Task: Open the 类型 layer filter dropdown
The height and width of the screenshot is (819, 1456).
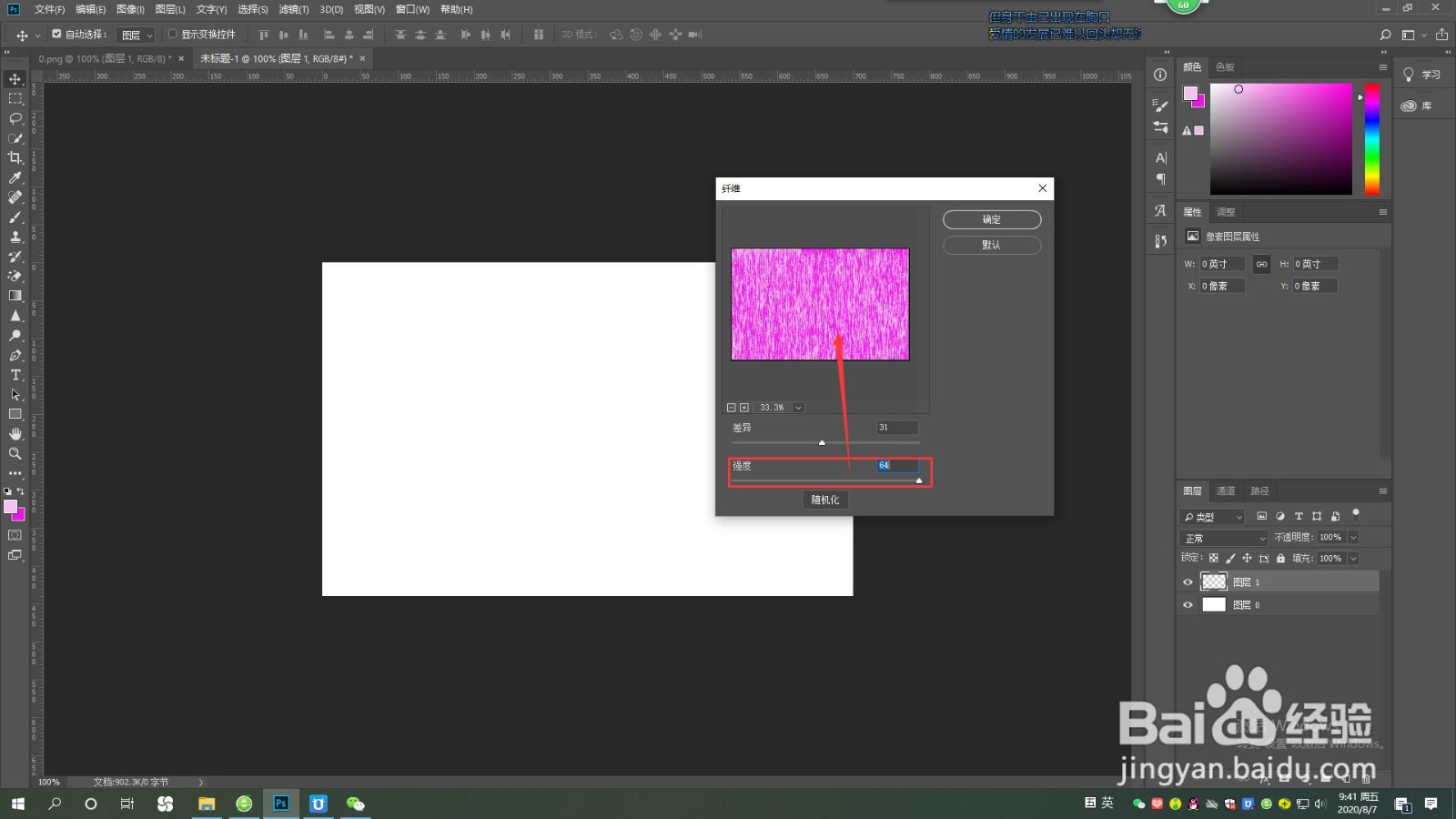Action: click(x=1213, y=516)
